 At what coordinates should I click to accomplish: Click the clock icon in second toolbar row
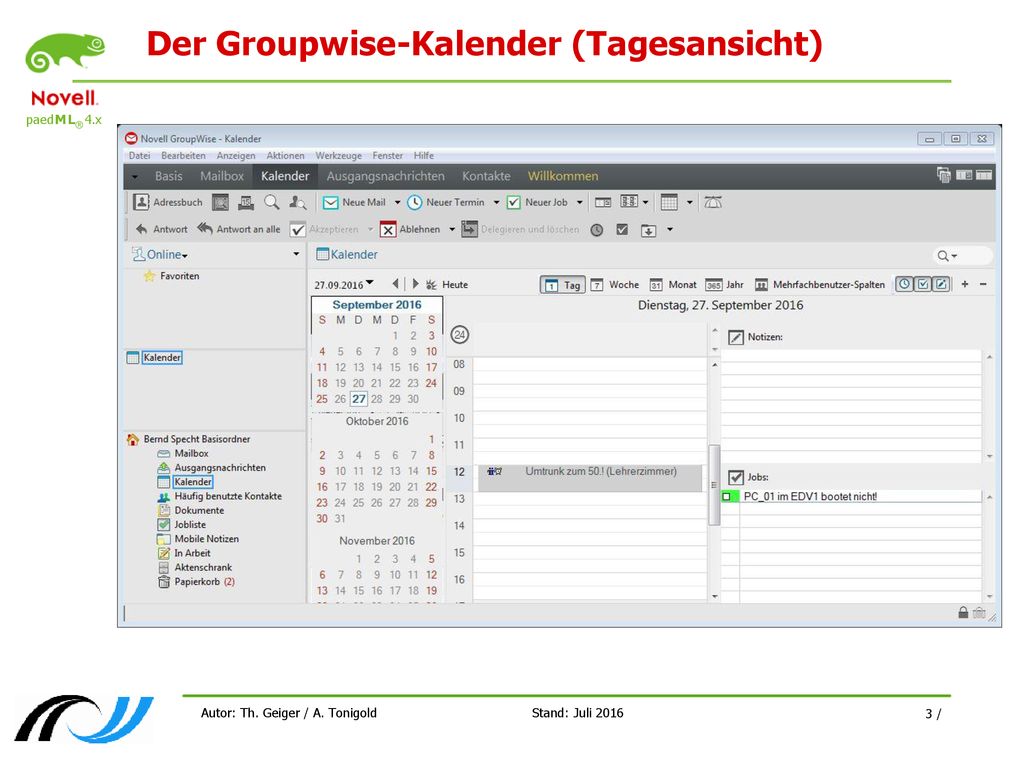tap(597, 230)
